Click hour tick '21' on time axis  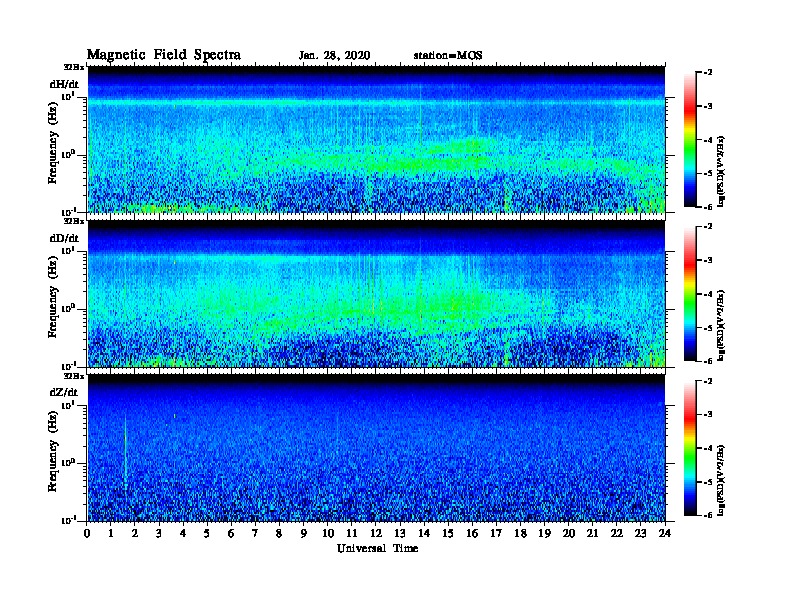click(592, 534)
